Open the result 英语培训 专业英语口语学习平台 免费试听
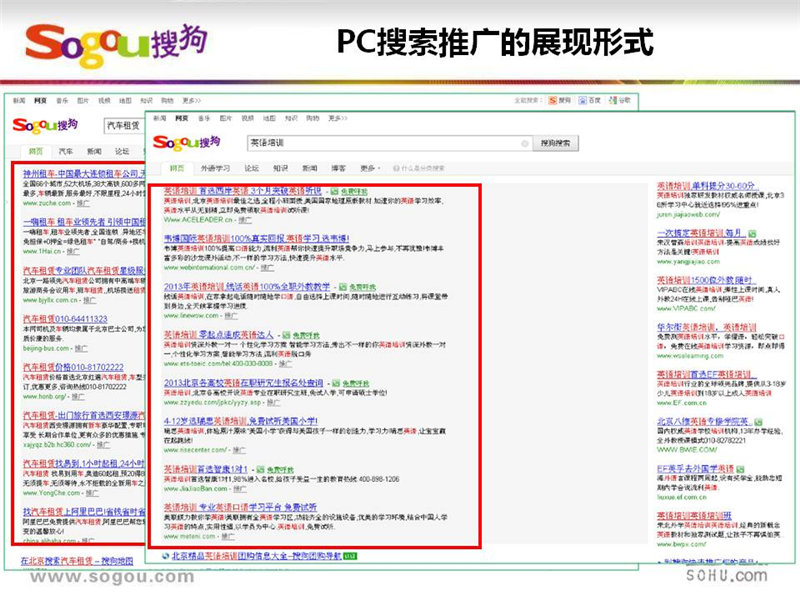The width and height of the screenshot is (800, 600). [x=240, y=507]
